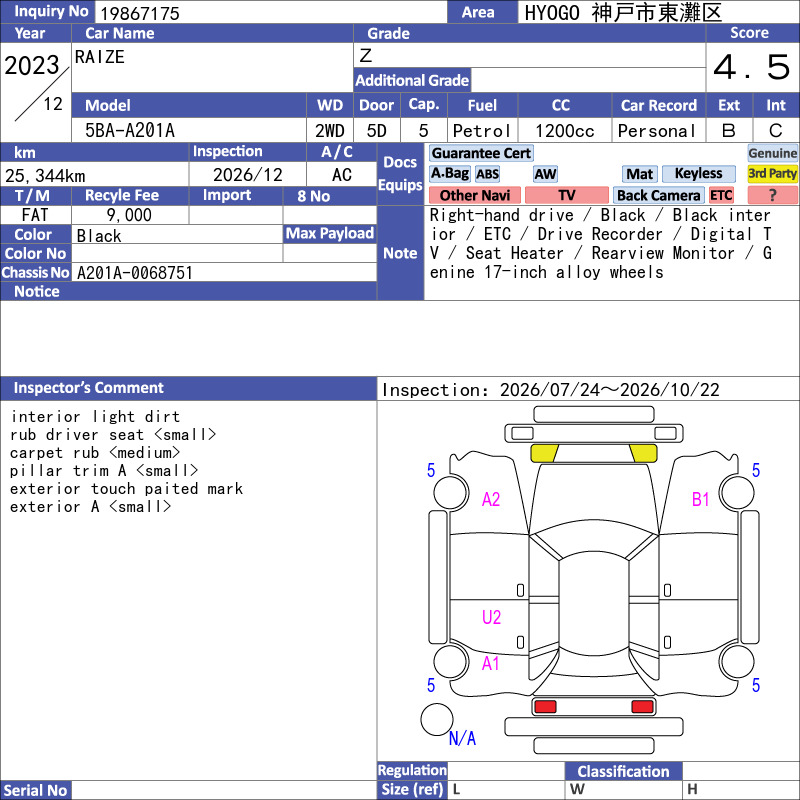Viewport: 800px width, 800px height.
Task: Click the chassis number A201A-0068751
Action: click(135, 273)
